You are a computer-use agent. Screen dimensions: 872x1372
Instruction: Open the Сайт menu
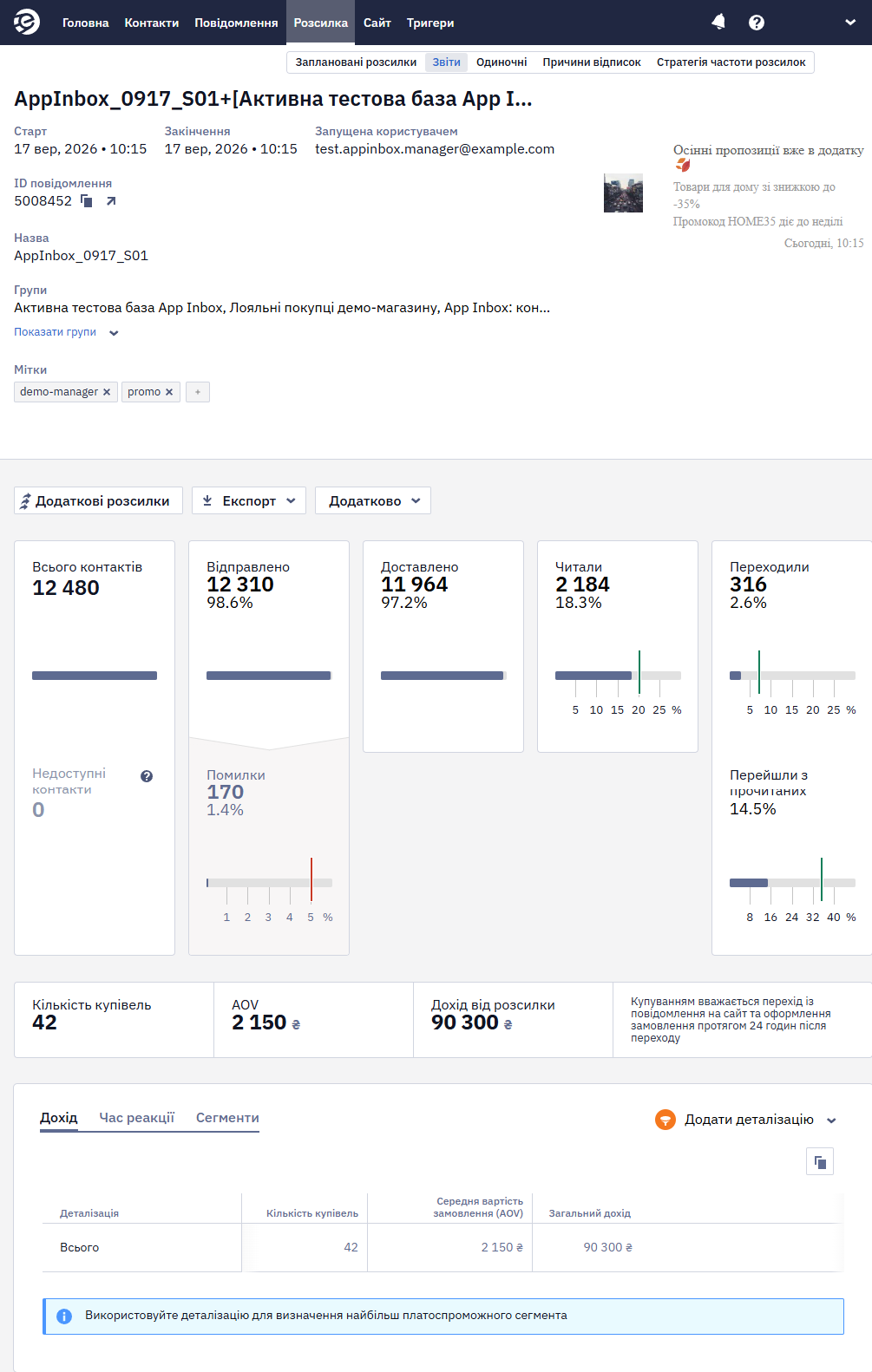(377, 23)
